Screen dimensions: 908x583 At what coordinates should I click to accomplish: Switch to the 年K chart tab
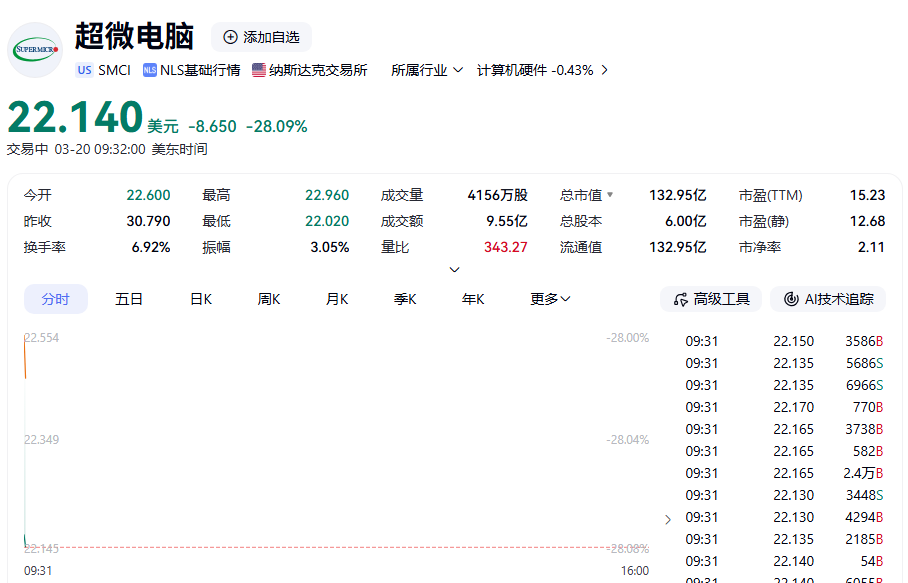(473, 299)
